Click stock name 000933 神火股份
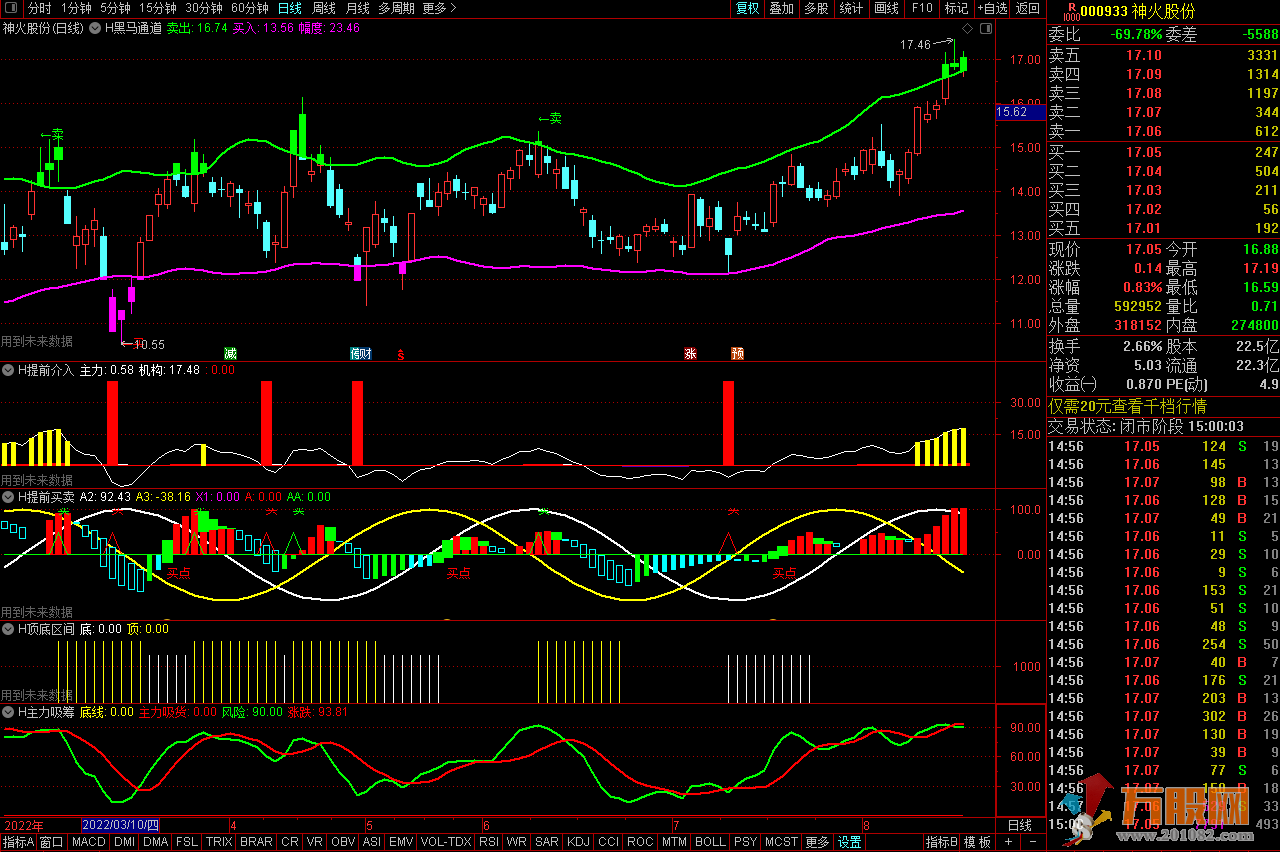The image size is (1280, 852). click(1137, 12)
